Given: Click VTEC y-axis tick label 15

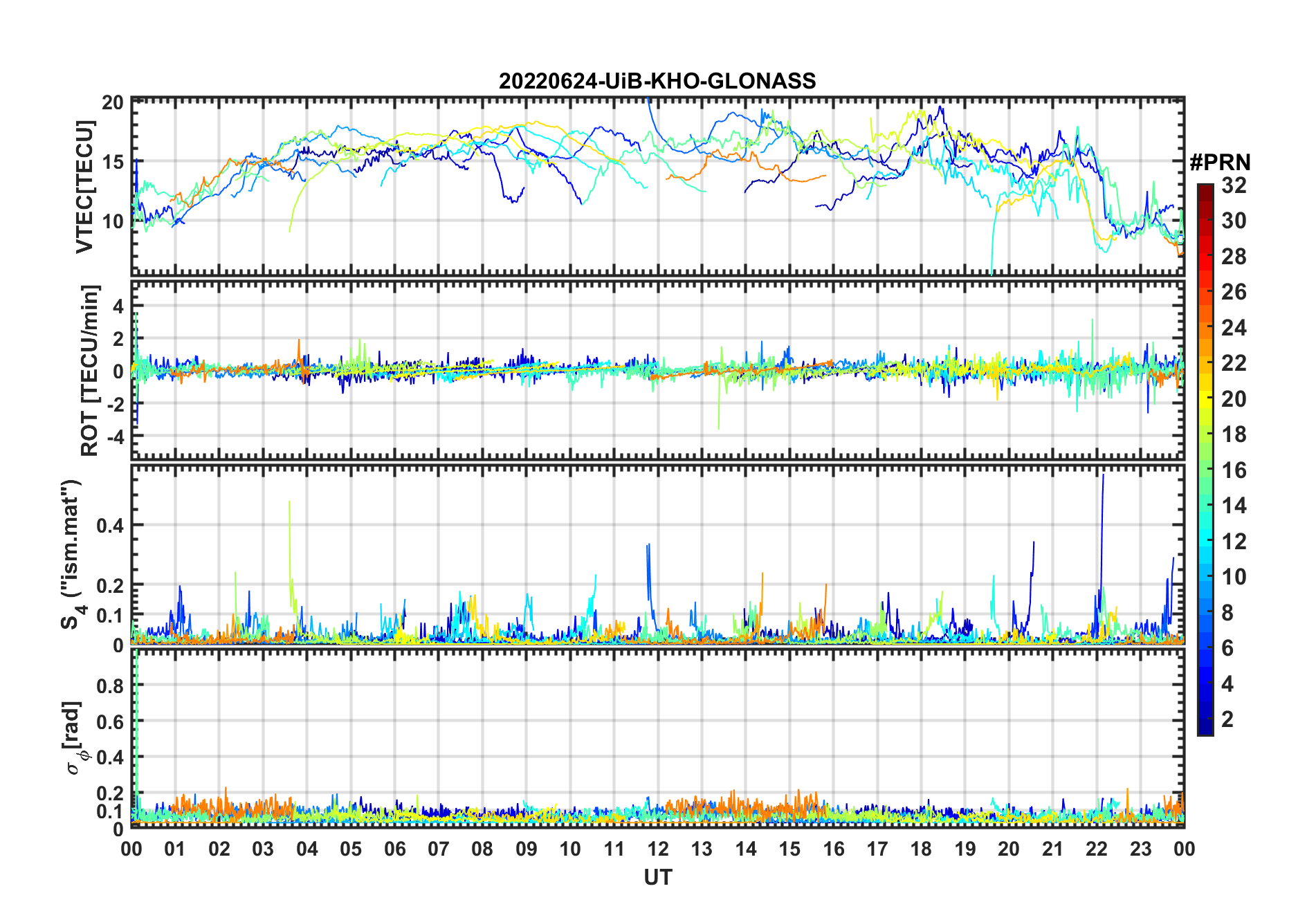Looking at the screenshot, I should 112,162.
